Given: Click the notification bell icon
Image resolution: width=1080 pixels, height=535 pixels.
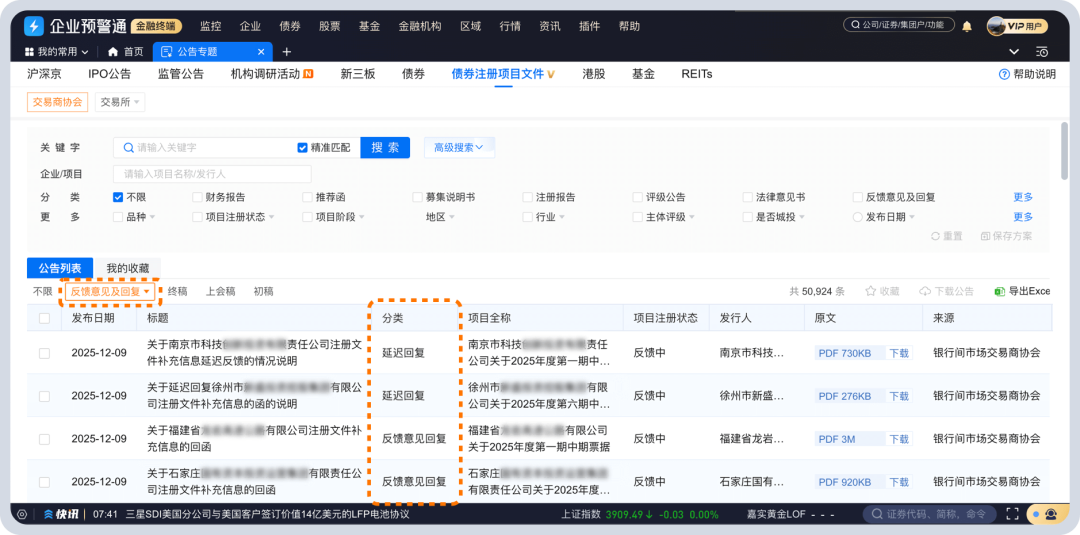Looking at the screenshot, I should click(967, 26).
